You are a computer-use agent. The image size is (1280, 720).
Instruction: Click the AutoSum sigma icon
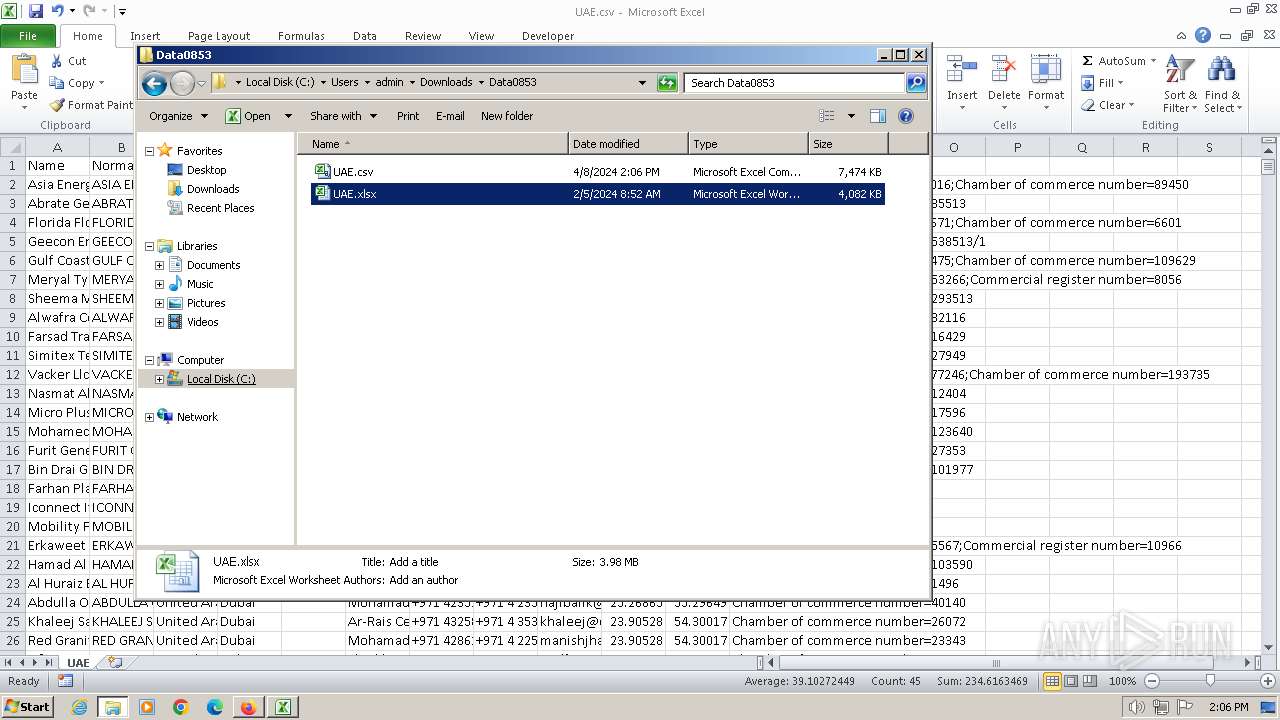pos(1088,61)
